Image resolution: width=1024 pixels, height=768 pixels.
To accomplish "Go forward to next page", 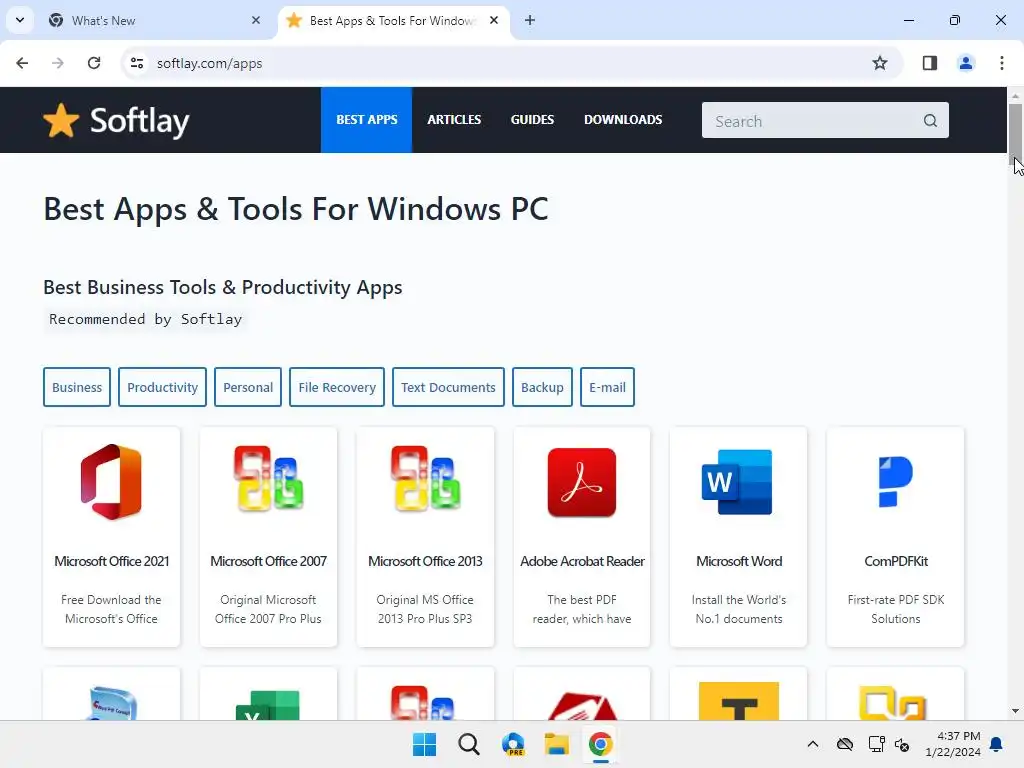I will tap(58, 63).
